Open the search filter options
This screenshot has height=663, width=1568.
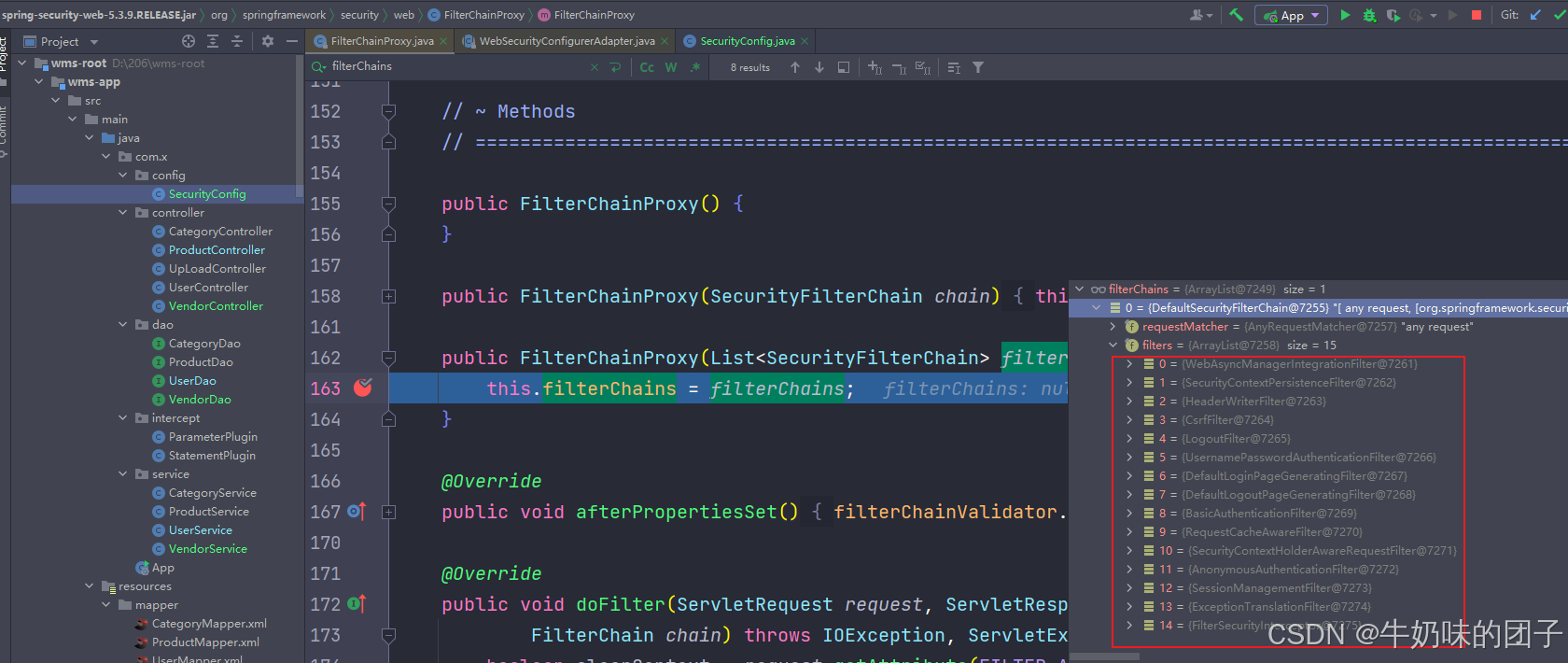point(978,67)
